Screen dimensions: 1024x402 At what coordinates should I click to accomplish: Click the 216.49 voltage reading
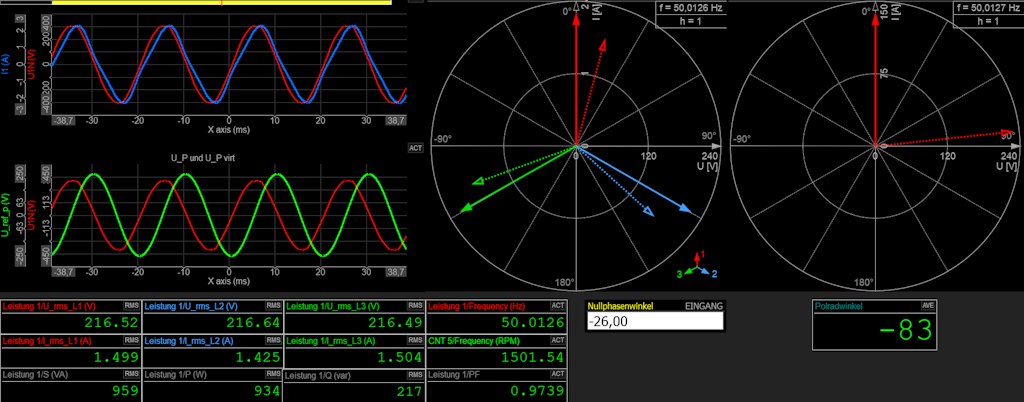[396, 322]
